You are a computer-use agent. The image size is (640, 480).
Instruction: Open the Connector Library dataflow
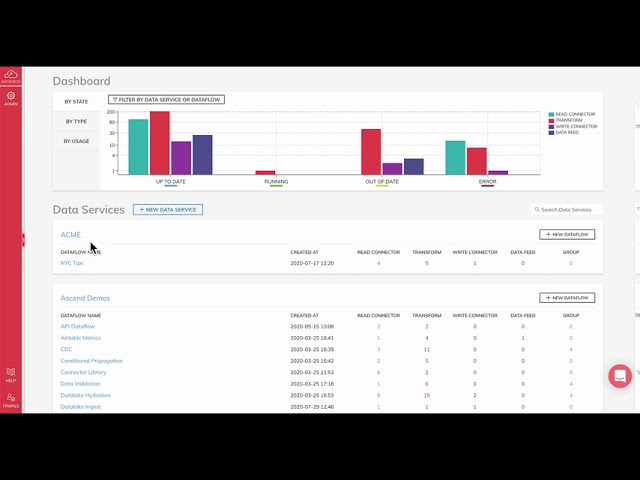click(x=83, y=372)
